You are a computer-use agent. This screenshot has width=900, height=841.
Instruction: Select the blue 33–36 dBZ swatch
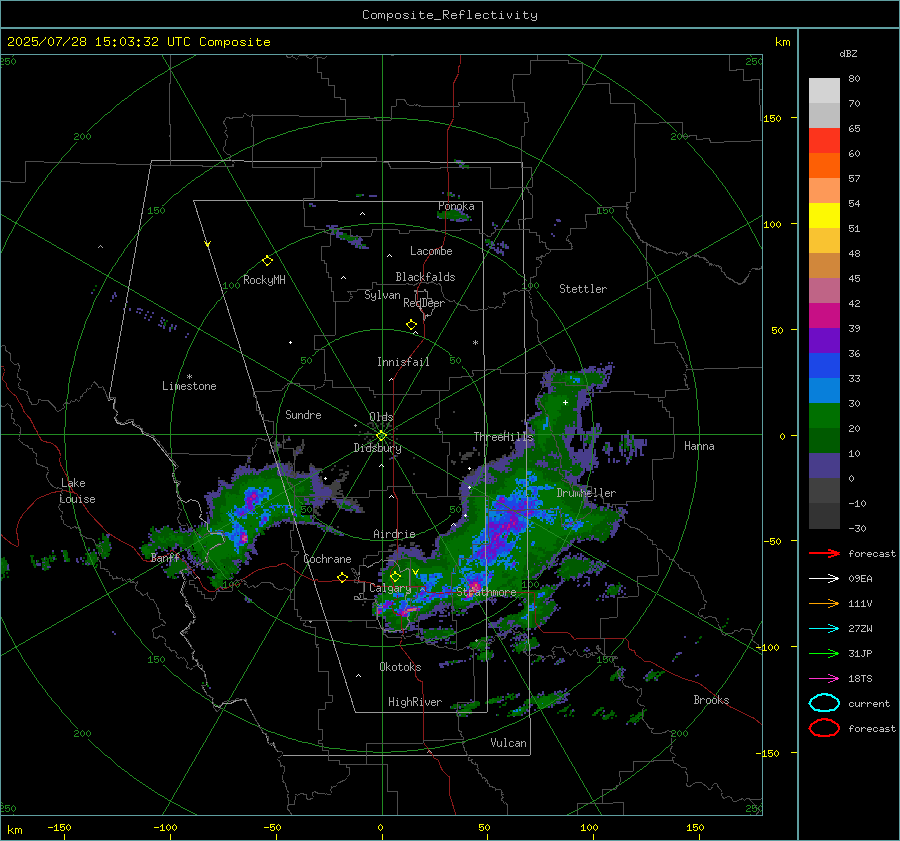coord(824,365)
